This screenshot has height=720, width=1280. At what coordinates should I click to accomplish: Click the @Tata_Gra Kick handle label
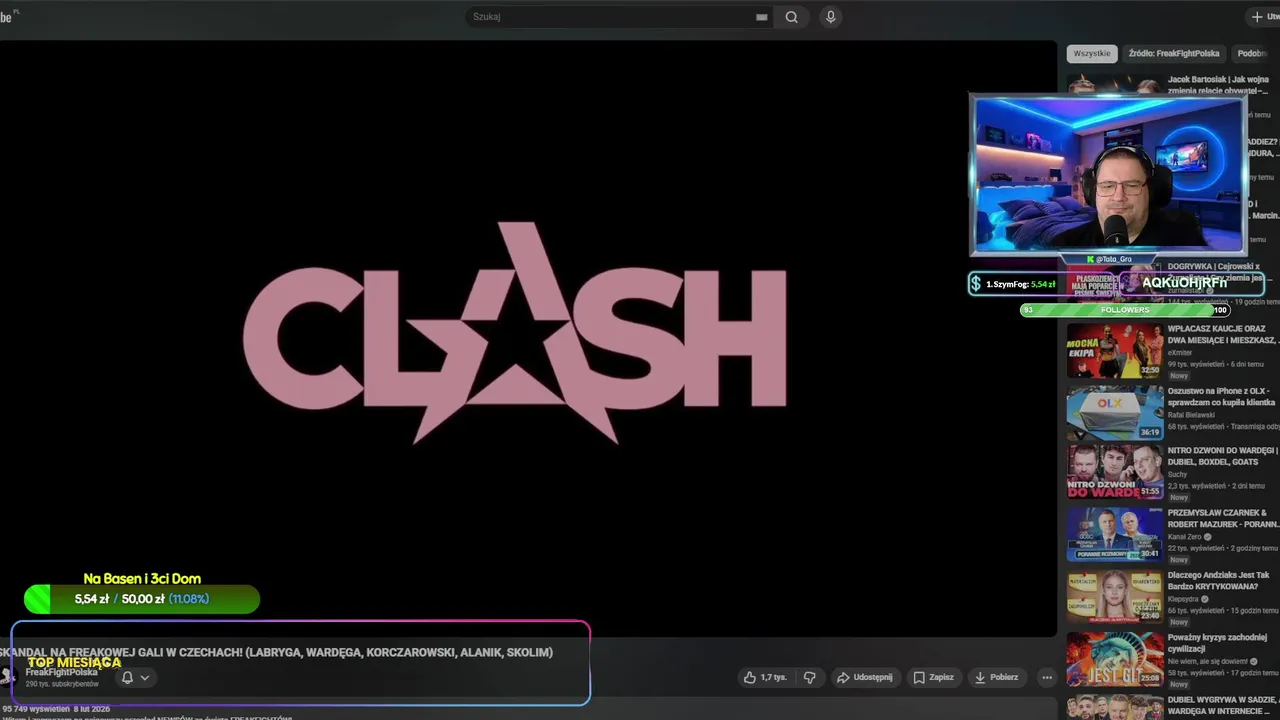coord(1110,259)
